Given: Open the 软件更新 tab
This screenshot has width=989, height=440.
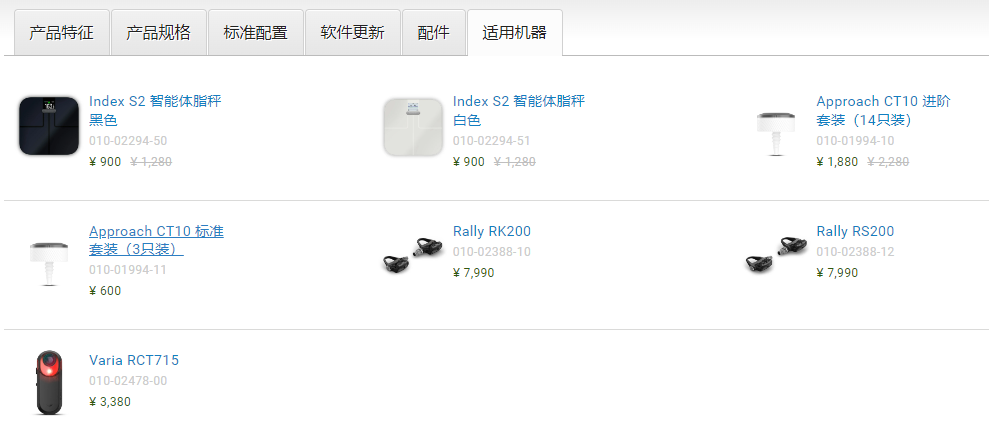Looking at the screenshot, I should [353, 33].
